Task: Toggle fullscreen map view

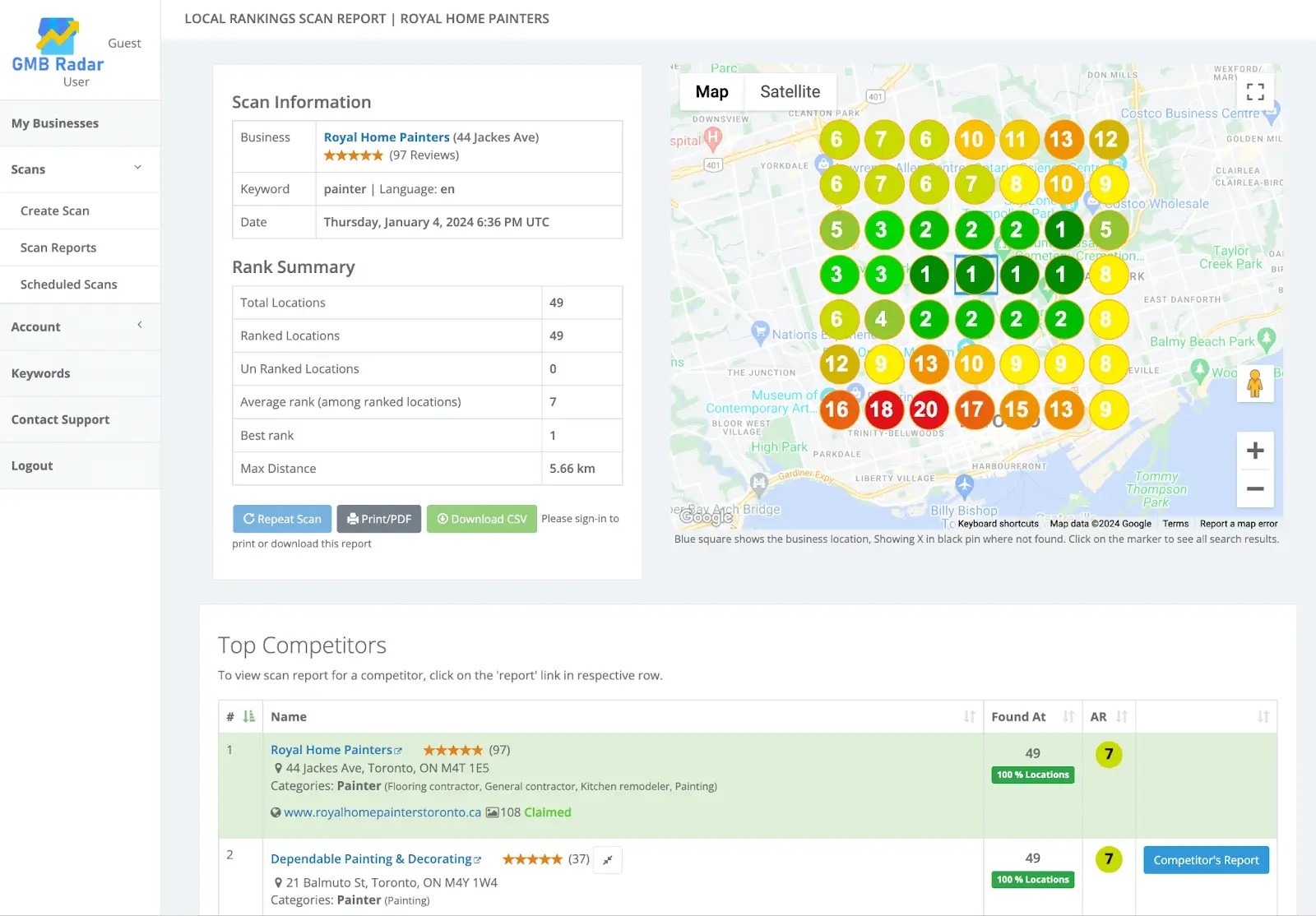Action: point(1255,92)
